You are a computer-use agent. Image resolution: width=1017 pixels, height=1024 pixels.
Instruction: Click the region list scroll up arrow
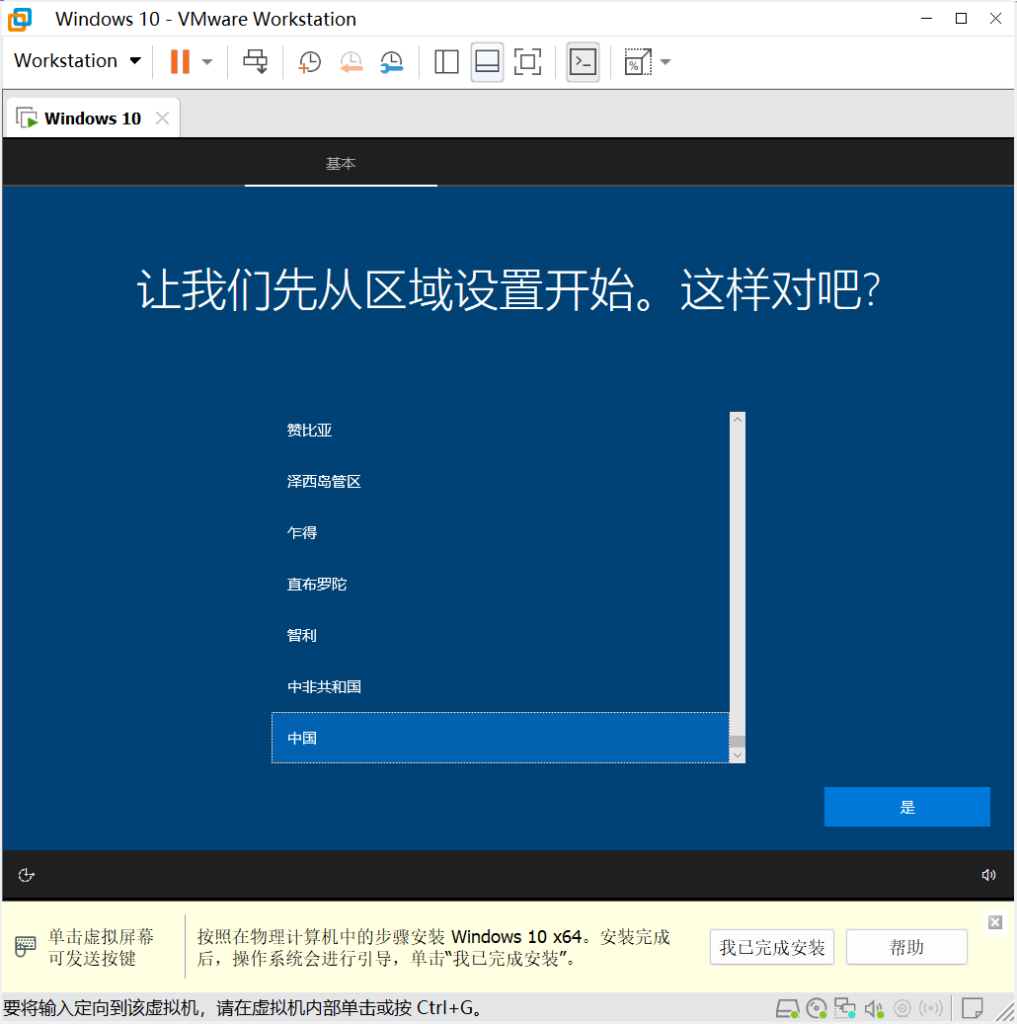(x=737, y=419)
